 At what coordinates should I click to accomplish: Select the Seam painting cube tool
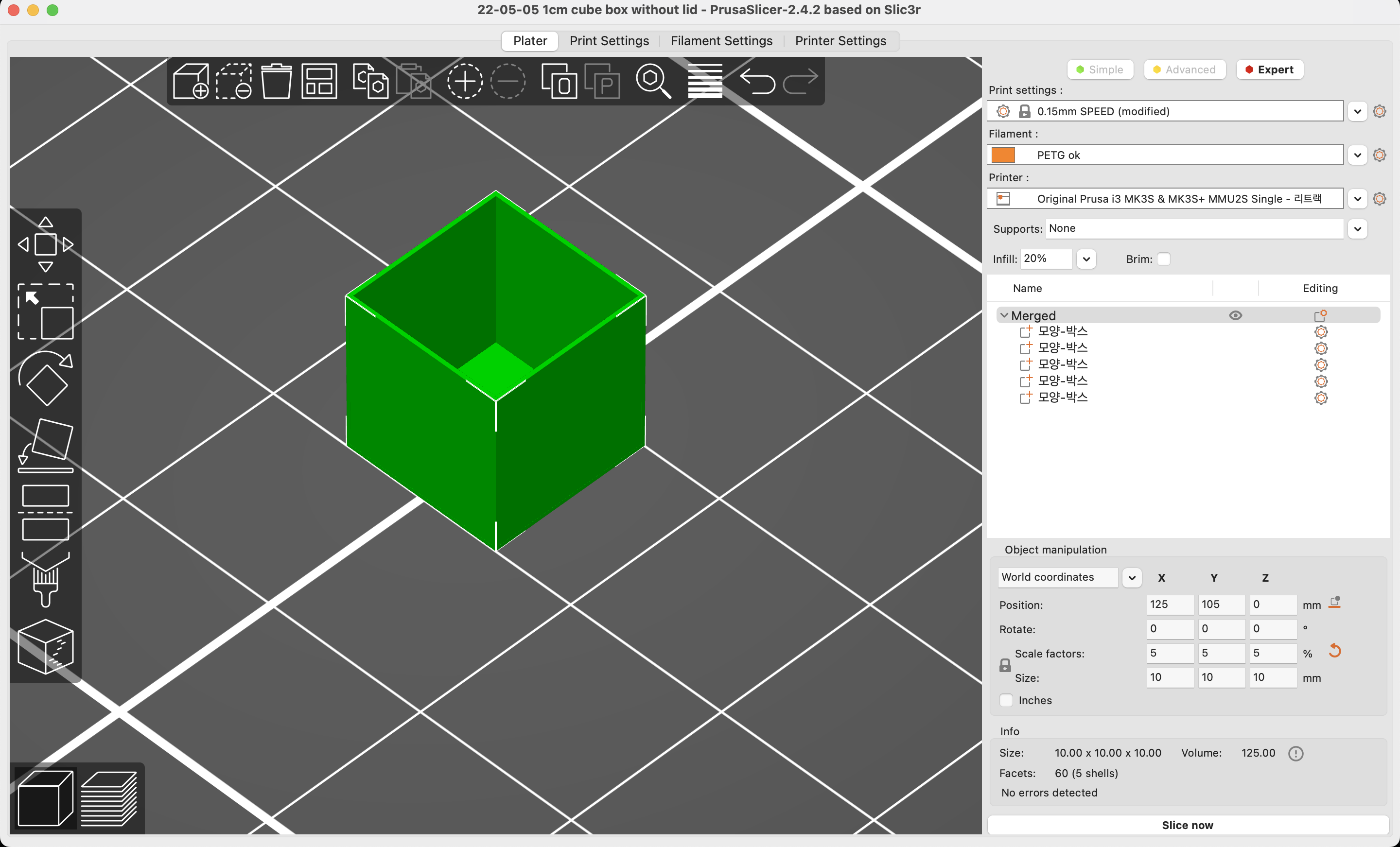coord(46,646)
